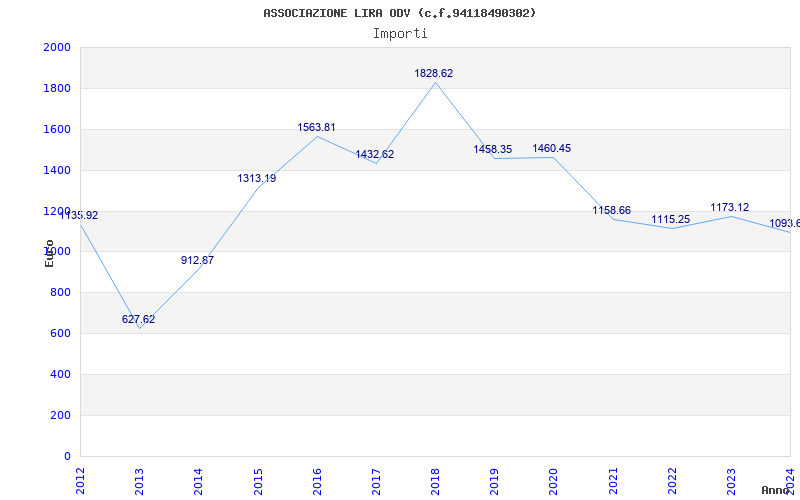
Task: Select the 1115.25 data label
Action: pyautogui.click(x=671, y=219)
